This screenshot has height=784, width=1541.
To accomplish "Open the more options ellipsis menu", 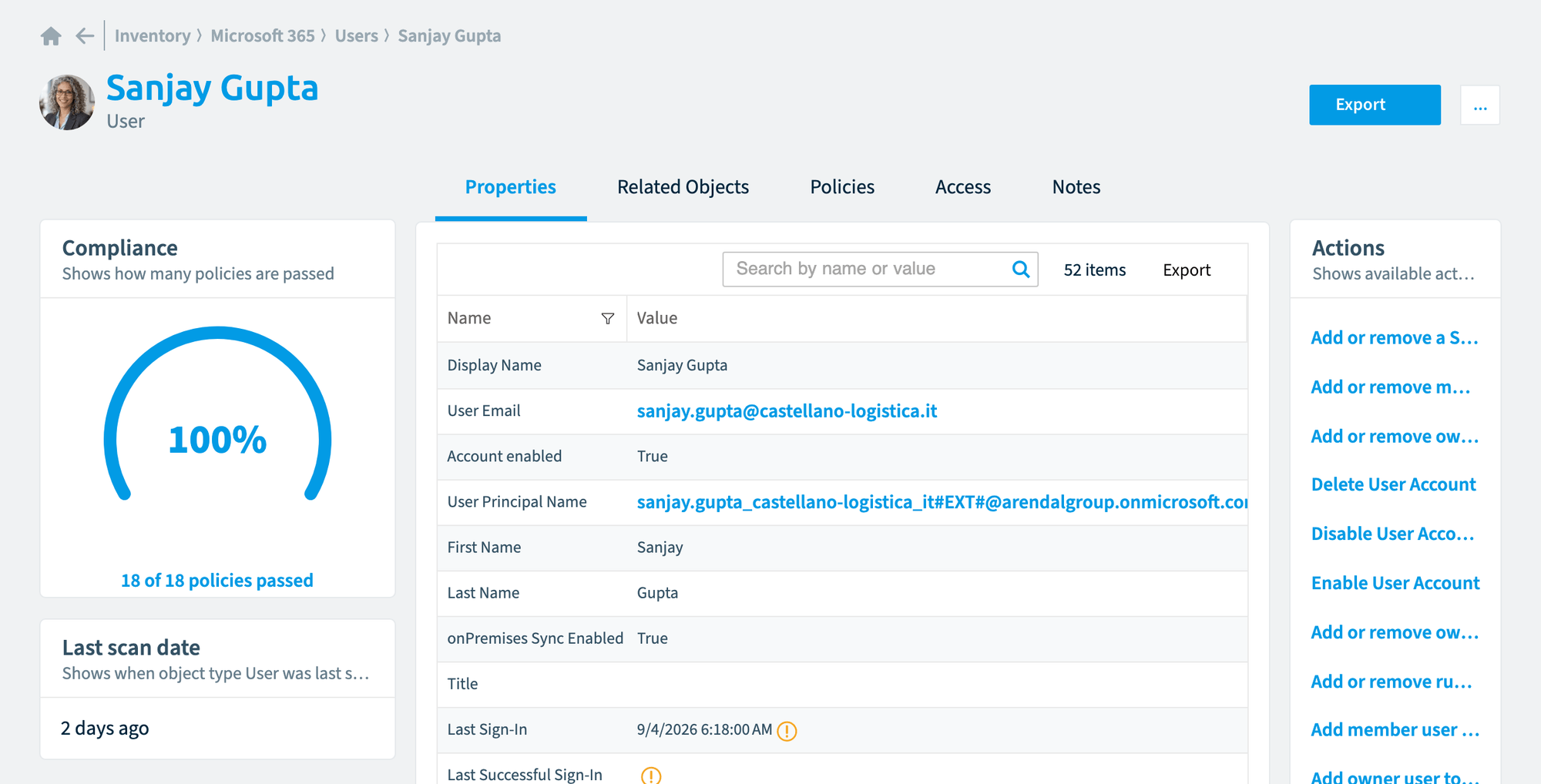I will [x=1480, y=105].
